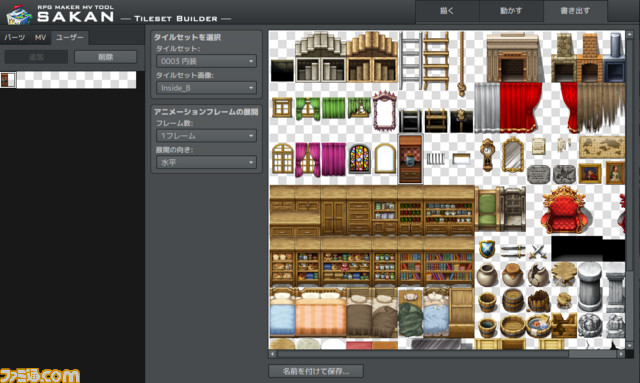Pick the stained glass window tile
Viewport: 640px width, 383px height.
pyautogui.click(x=360, y=159)
